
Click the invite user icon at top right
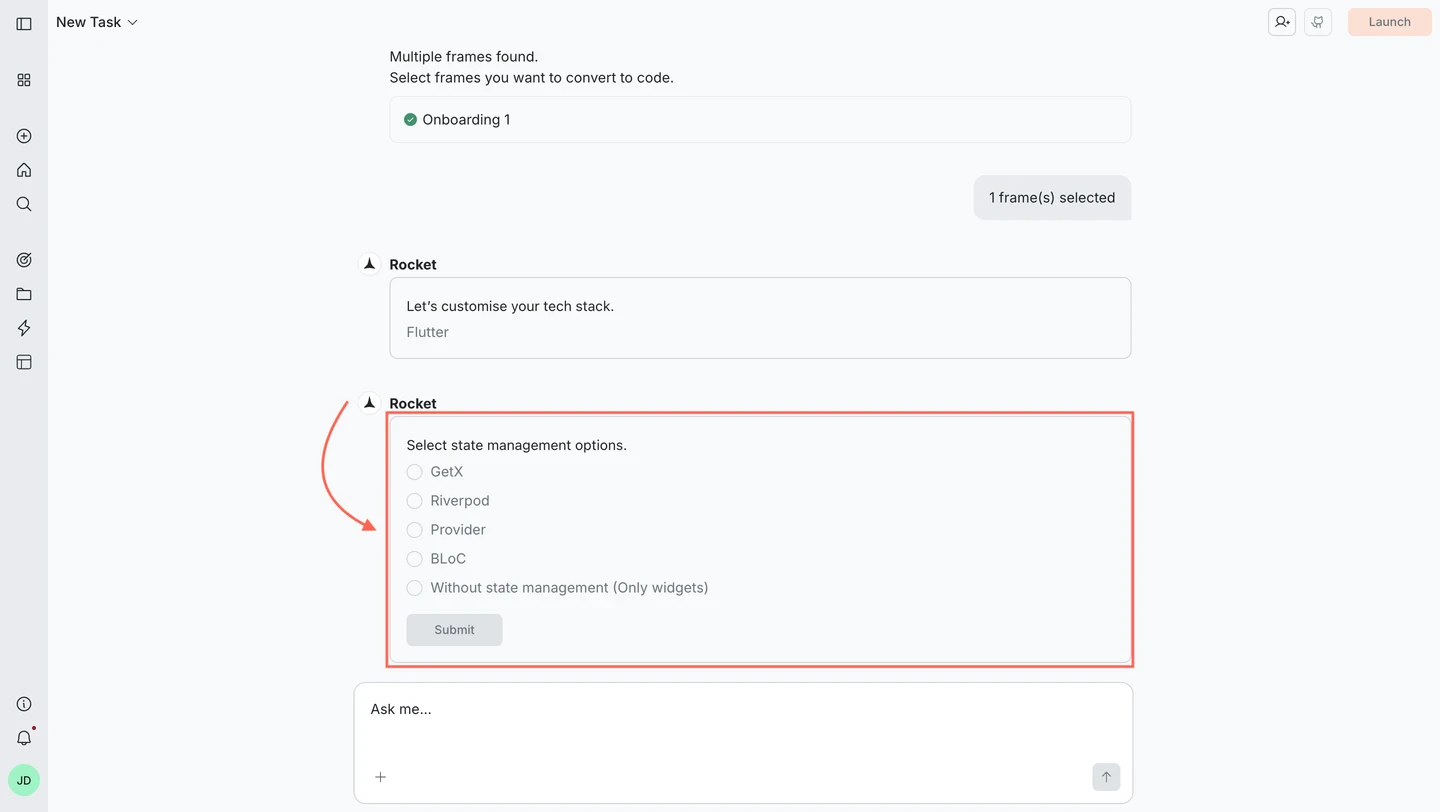1281,21
